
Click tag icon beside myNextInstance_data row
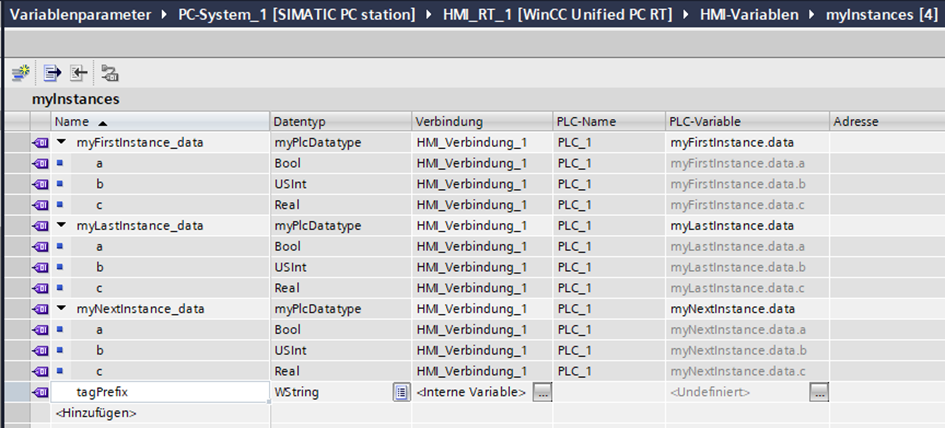pos(41,309)
